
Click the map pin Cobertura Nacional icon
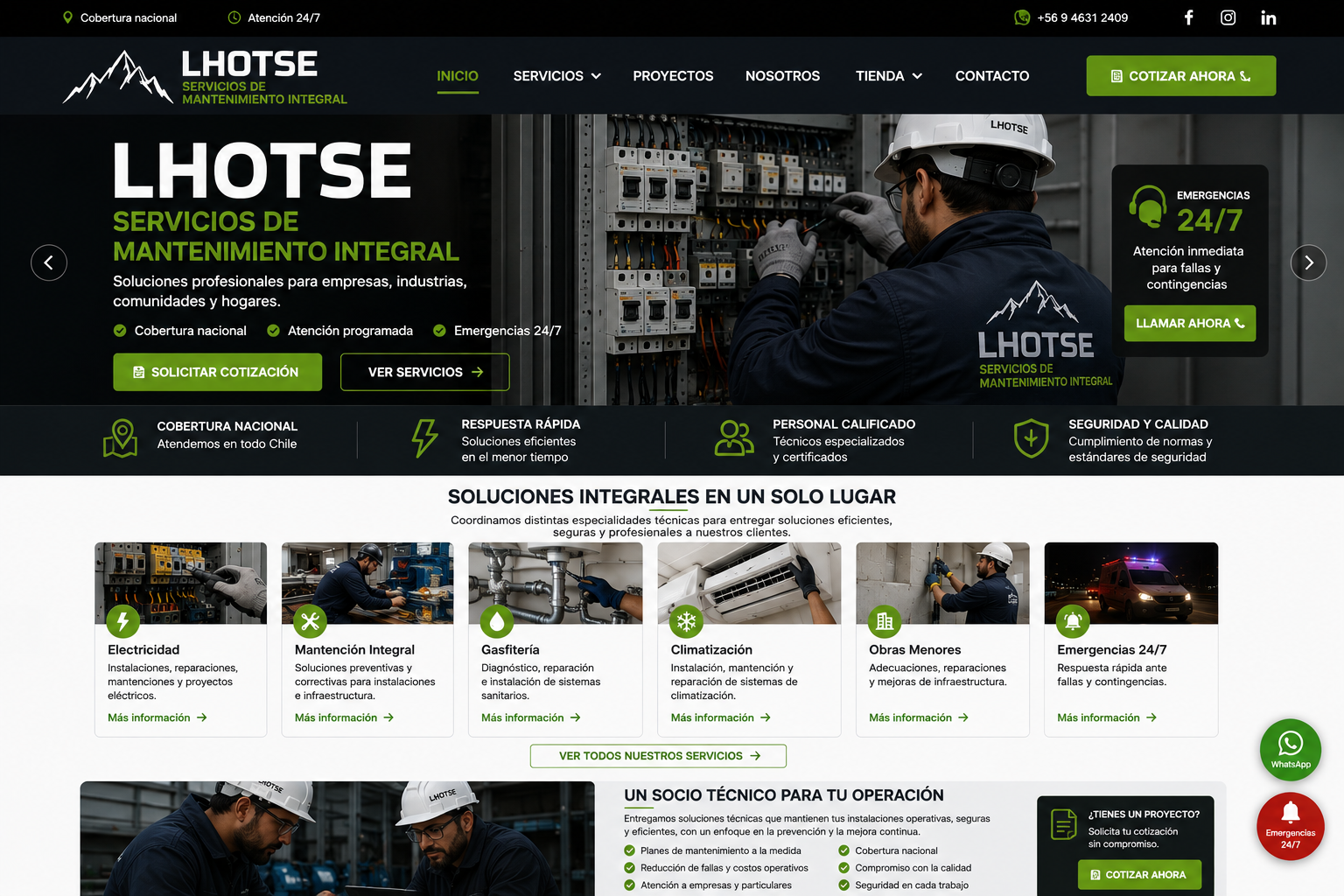121,437
